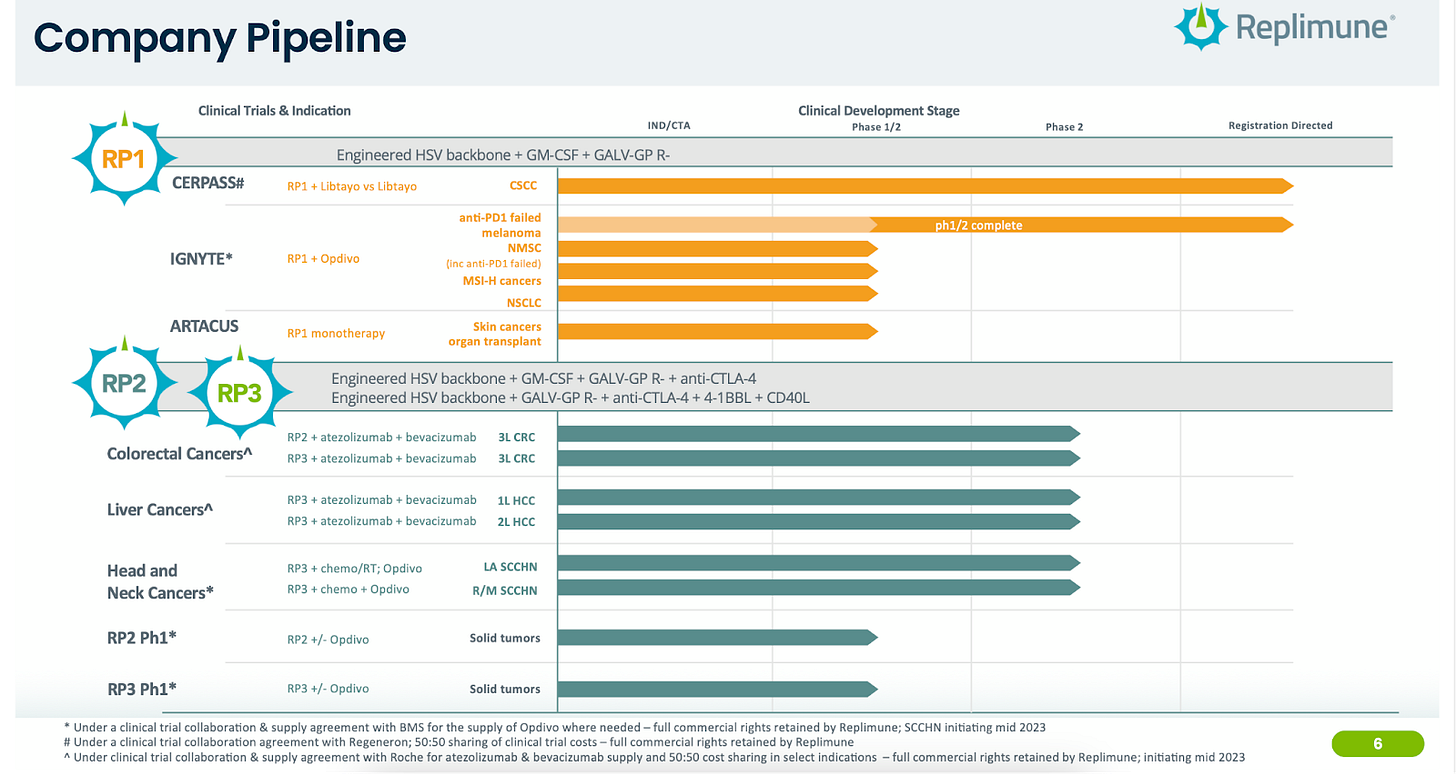Click the 'IND/CTA' stage header
Viewport: 1456px width, 774px height.
(x=669, y=126)
